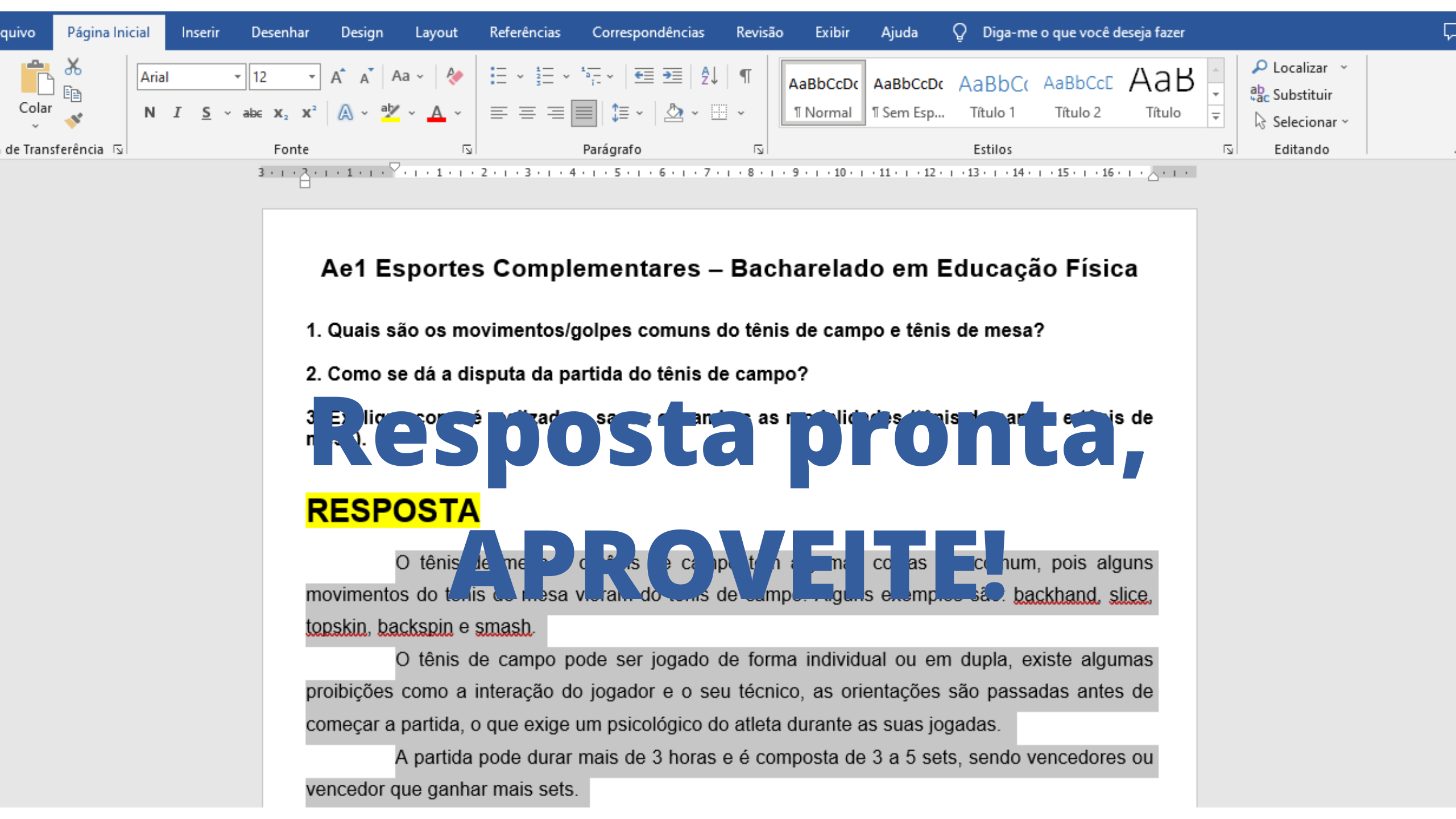Center align the text
1456x819 pixels.
tap(527, 113)
